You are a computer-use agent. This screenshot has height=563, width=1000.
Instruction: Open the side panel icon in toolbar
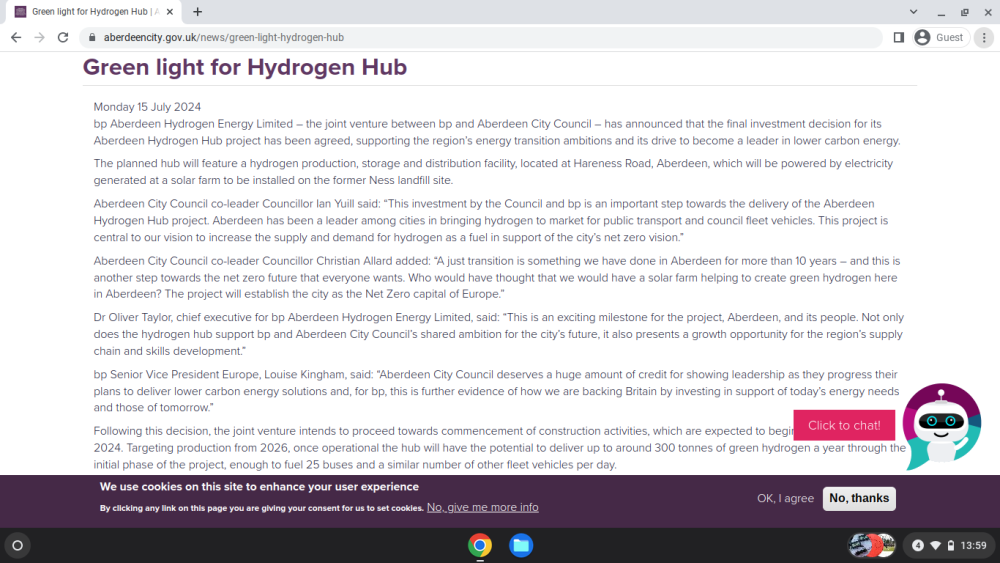pyautogui.click(x=899, y=38)
